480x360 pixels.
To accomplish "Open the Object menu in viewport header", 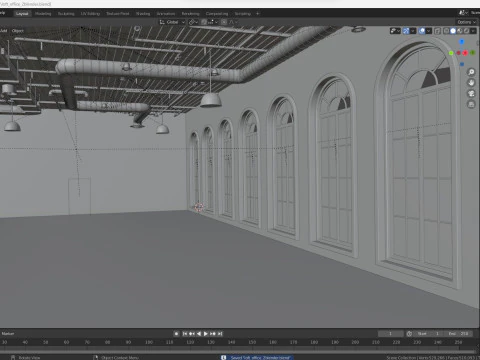I will tap(18, 31).
